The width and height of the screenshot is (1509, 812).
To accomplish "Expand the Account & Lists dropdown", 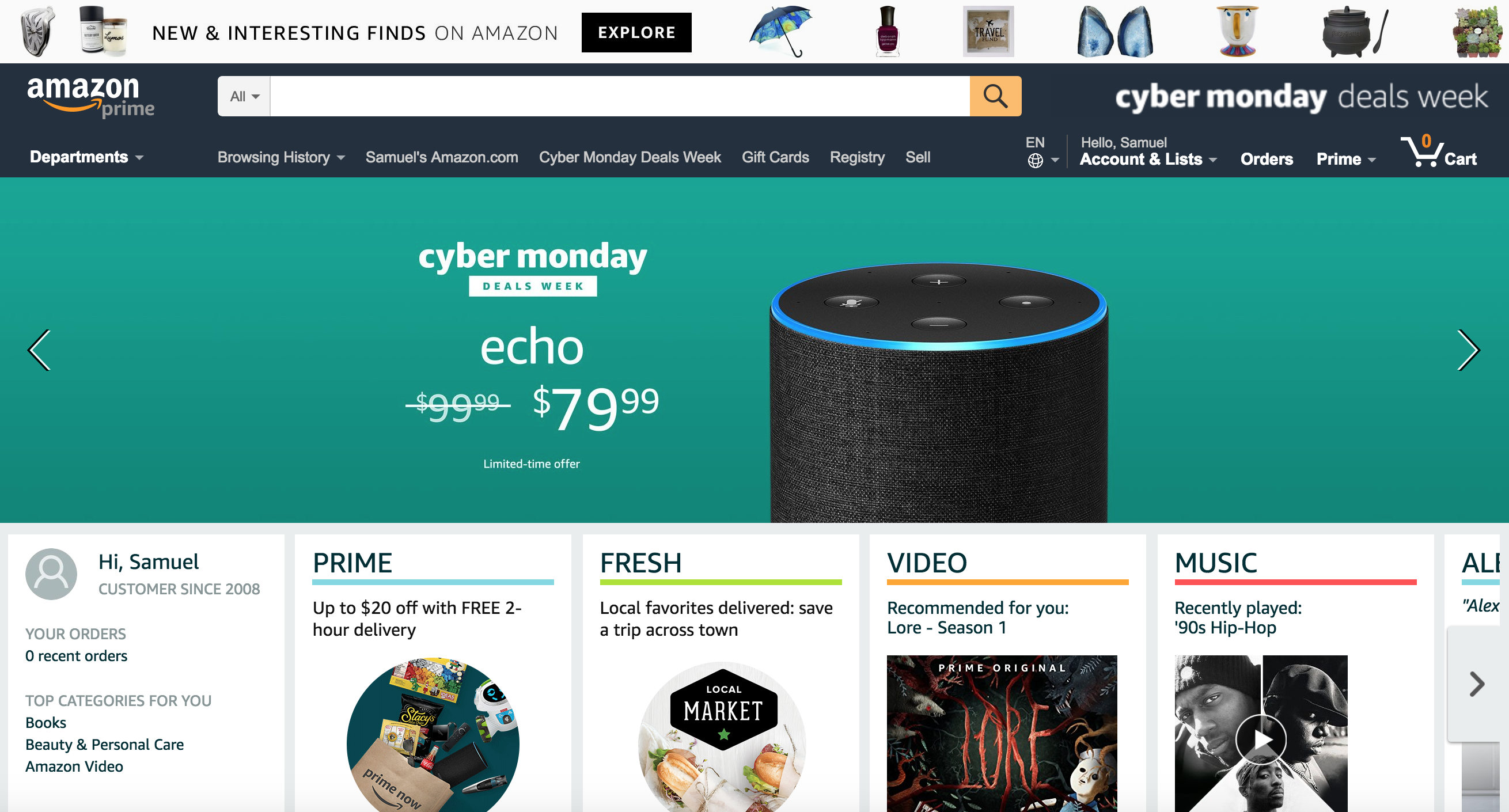I will click(1148, 159).
